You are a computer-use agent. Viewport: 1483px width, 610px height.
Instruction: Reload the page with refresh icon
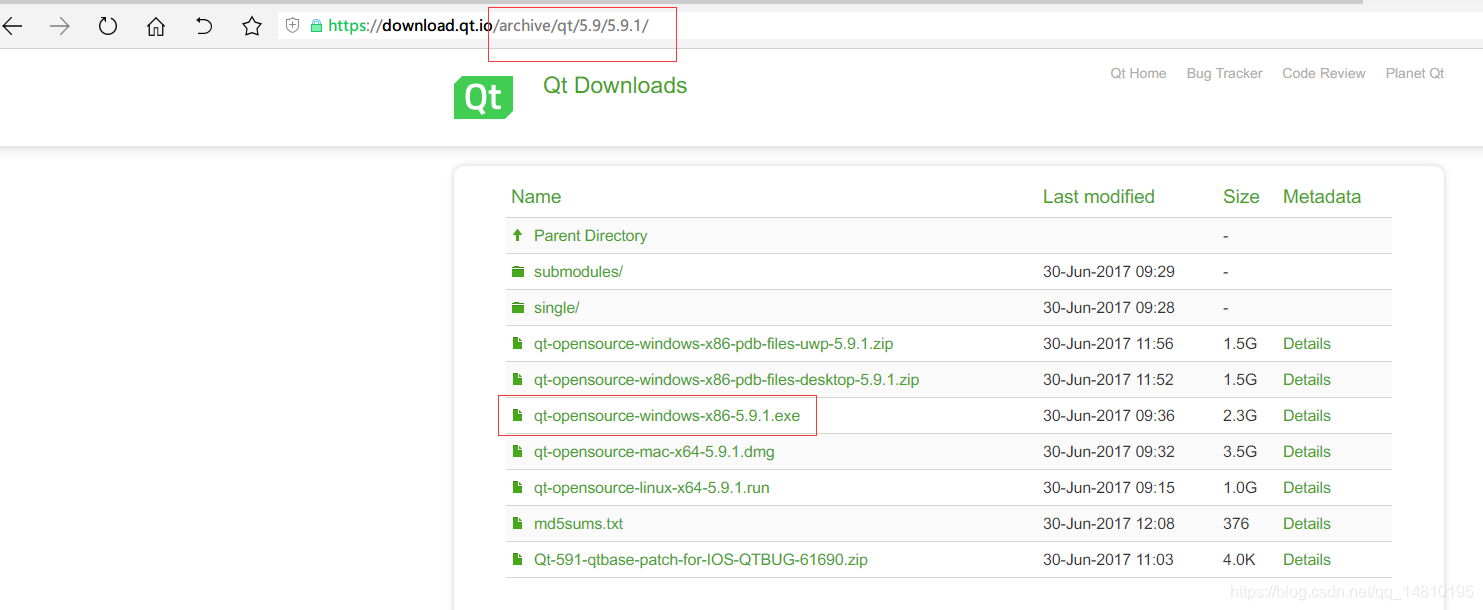tap(108, 27)
